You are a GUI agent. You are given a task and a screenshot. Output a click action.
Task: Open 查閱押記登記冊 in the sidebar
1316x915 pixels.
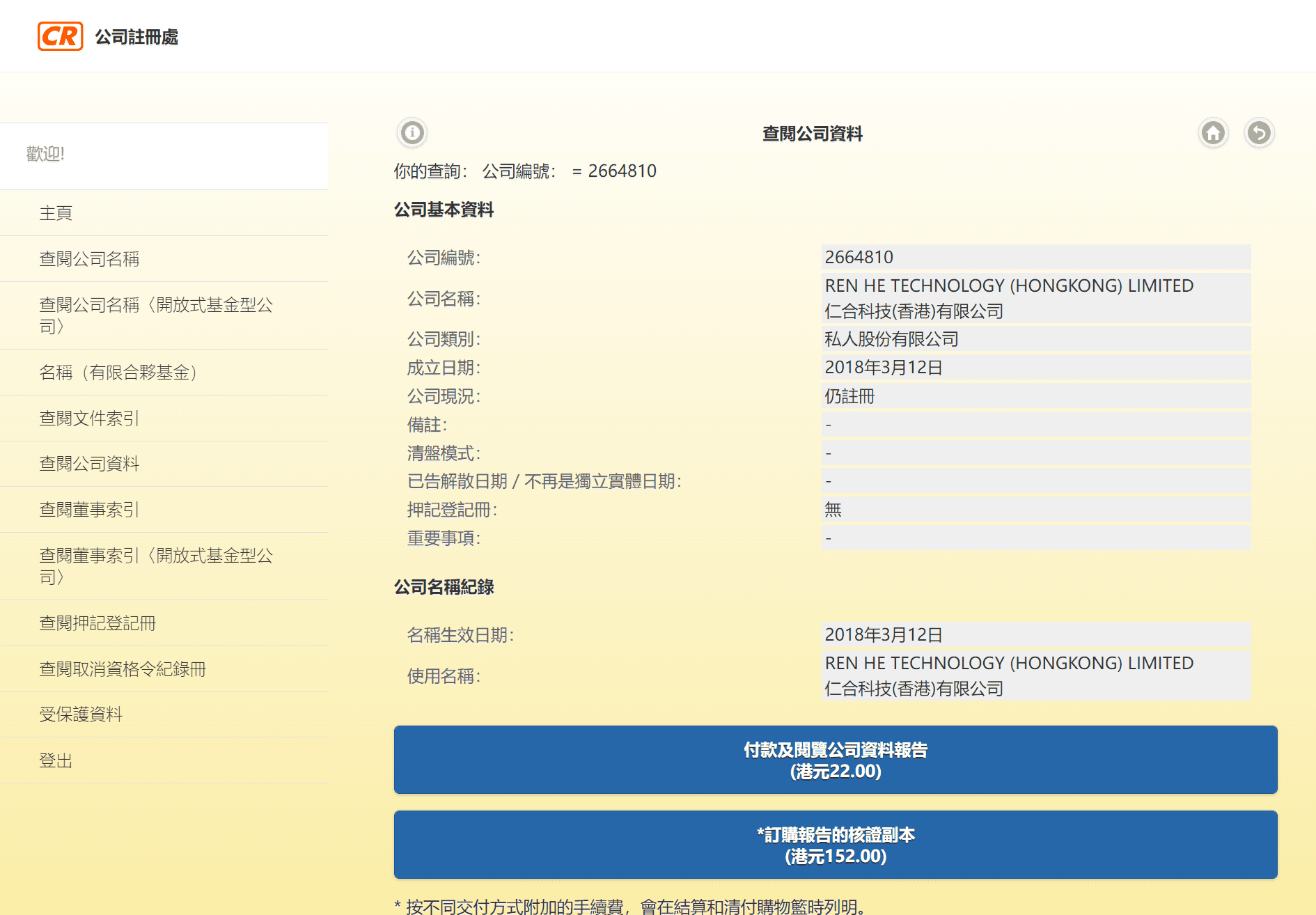tap(164, 623)
